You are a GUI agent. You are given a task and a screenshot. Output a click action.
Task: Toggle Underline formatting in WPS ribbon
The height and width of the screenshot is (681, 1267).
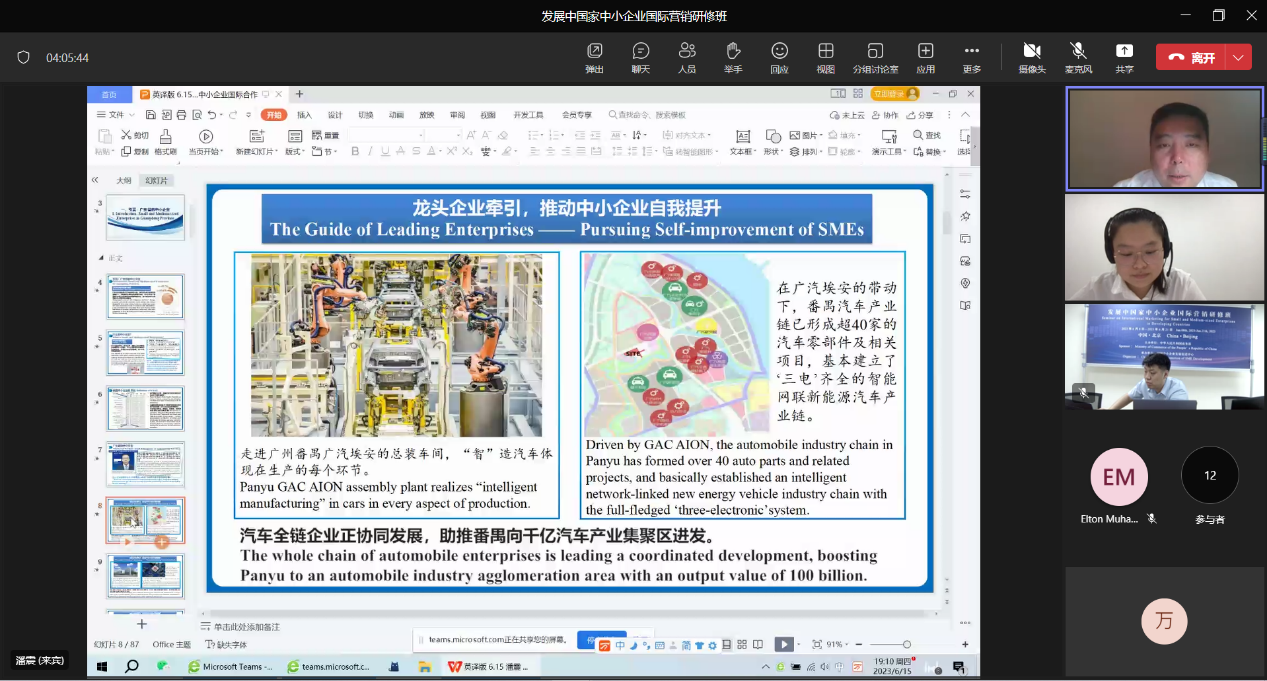tap(386, 151)
